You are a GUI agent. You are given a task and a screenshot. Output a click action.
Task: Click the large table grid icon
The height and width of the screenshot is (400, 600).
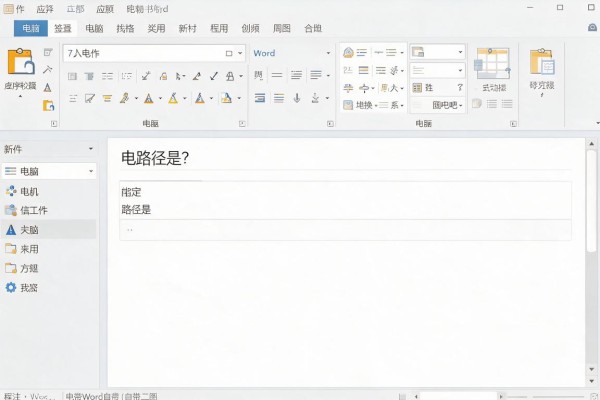tap(492, 63)
